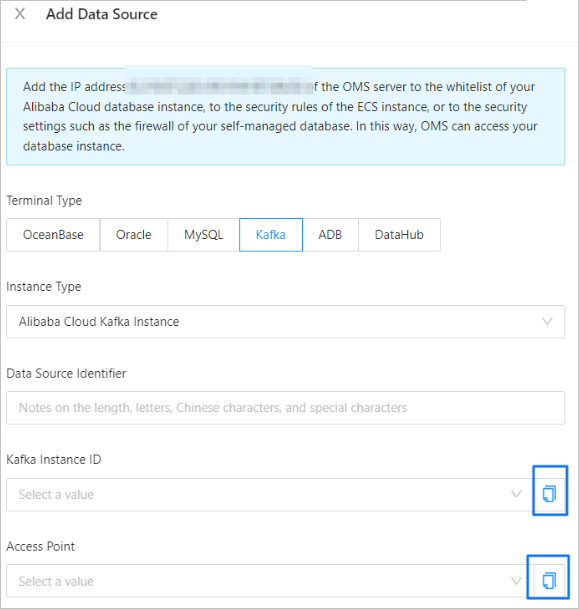
Task: Click the blue whitelist information notice
Action: (x=285, y=117)
